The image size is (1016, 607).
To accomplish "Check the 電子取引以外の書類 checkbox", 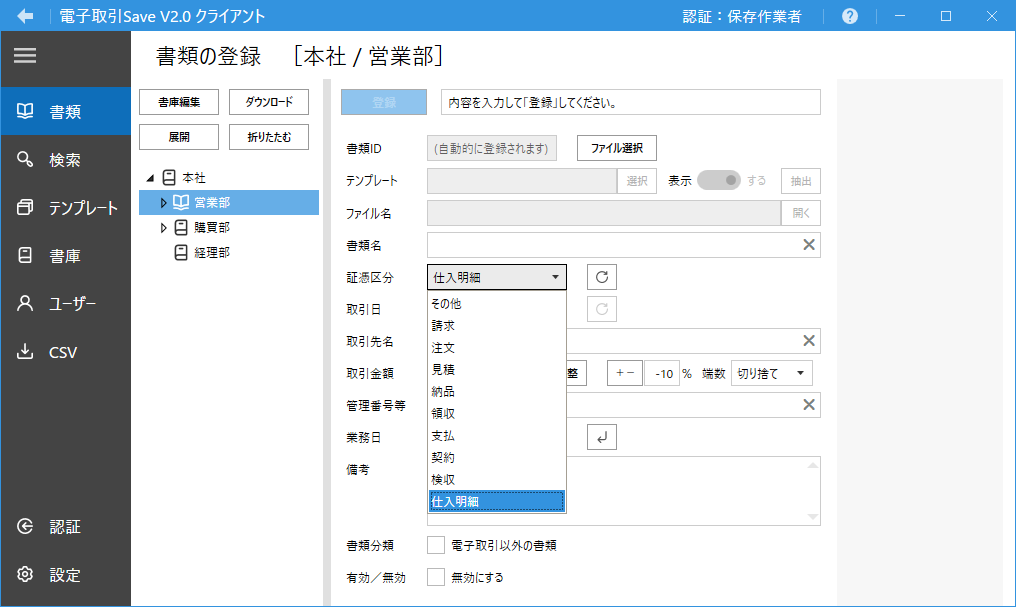I will 436,545.
